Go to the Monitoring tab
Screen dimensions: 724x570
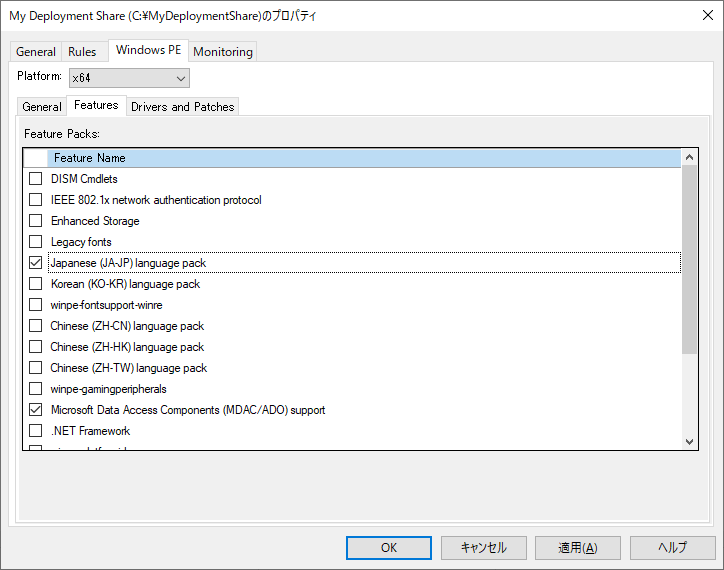[x=223, y=52]
